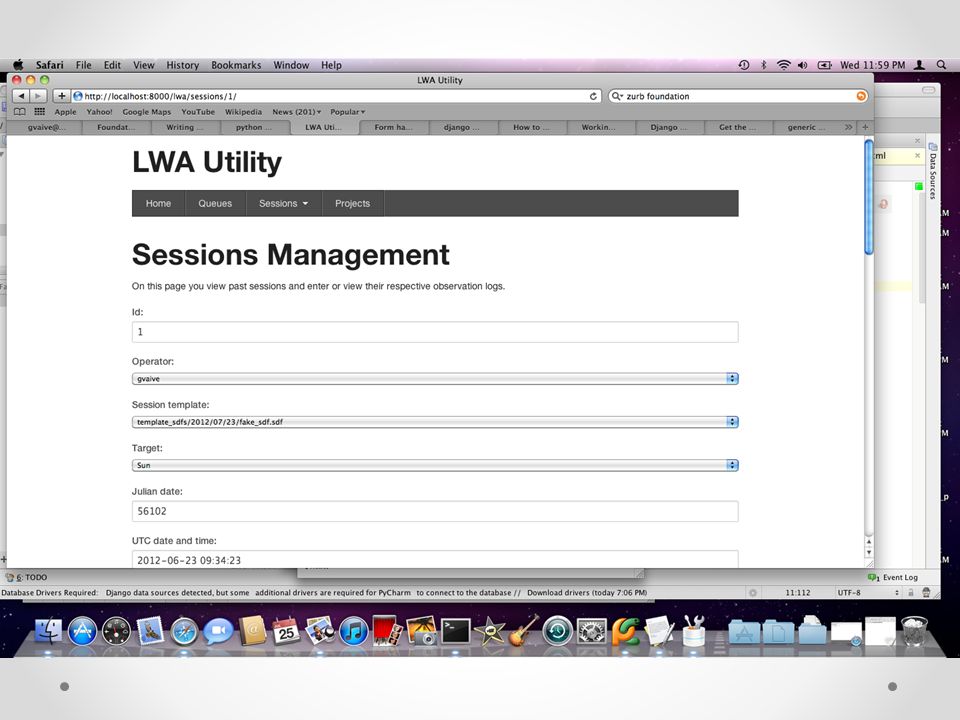Open search options magnifier dropdown
Viewport: 960px width, 720px height.
(617, 96)
